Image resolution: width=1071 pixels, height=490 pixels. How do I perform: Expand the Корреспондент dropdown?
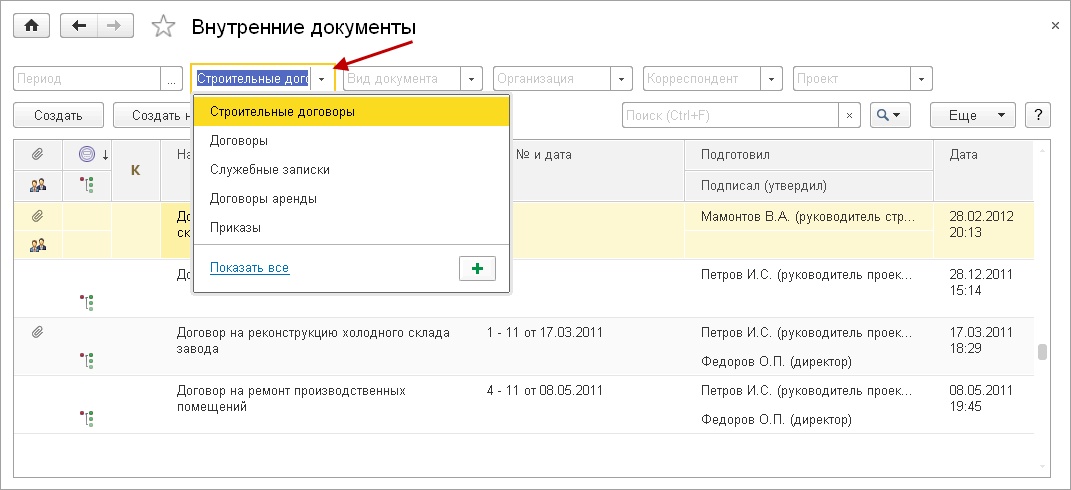point(771,79)
